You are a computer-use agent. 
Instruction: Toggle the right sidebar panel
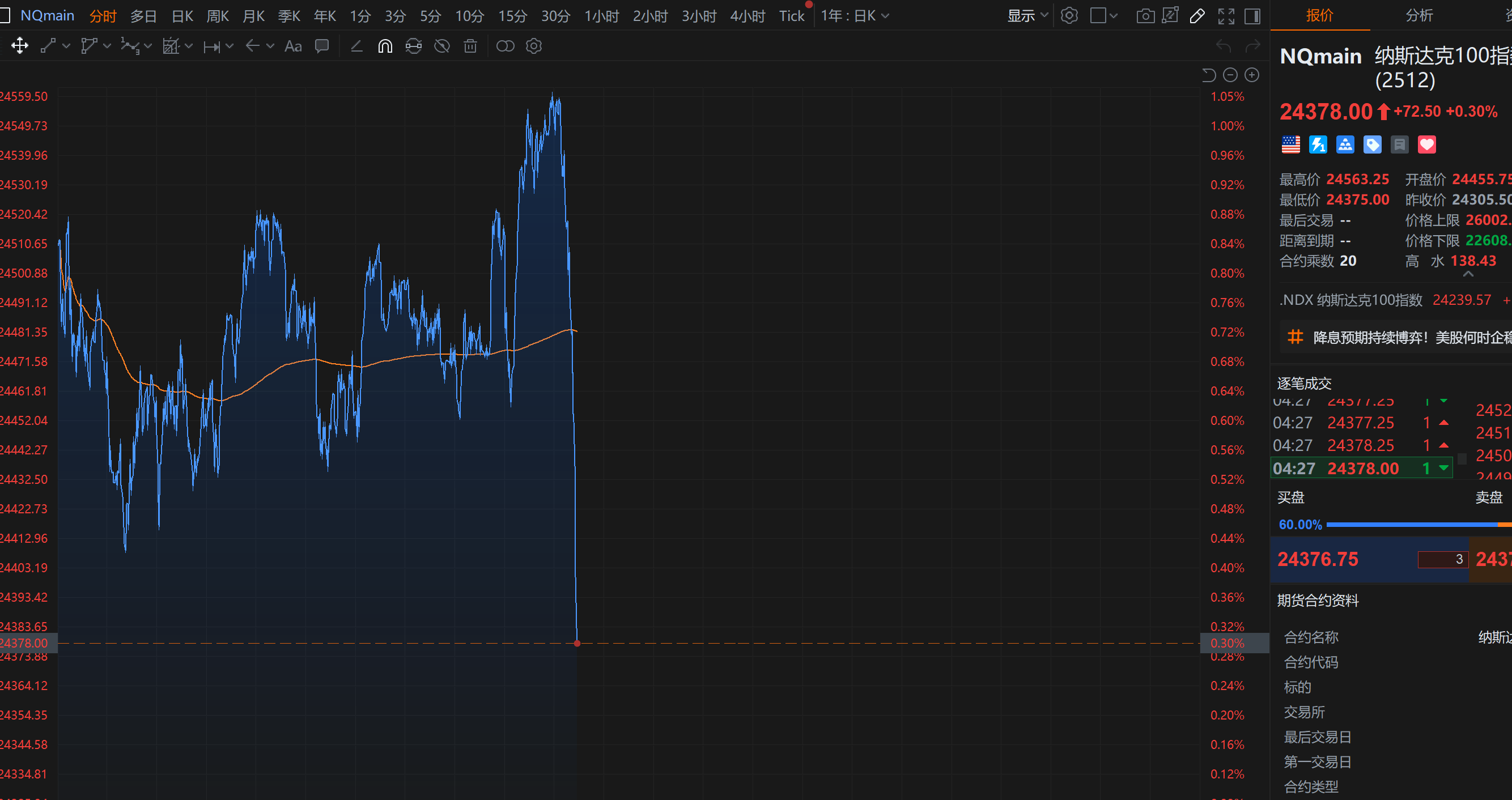click(x=1252, y=16)
